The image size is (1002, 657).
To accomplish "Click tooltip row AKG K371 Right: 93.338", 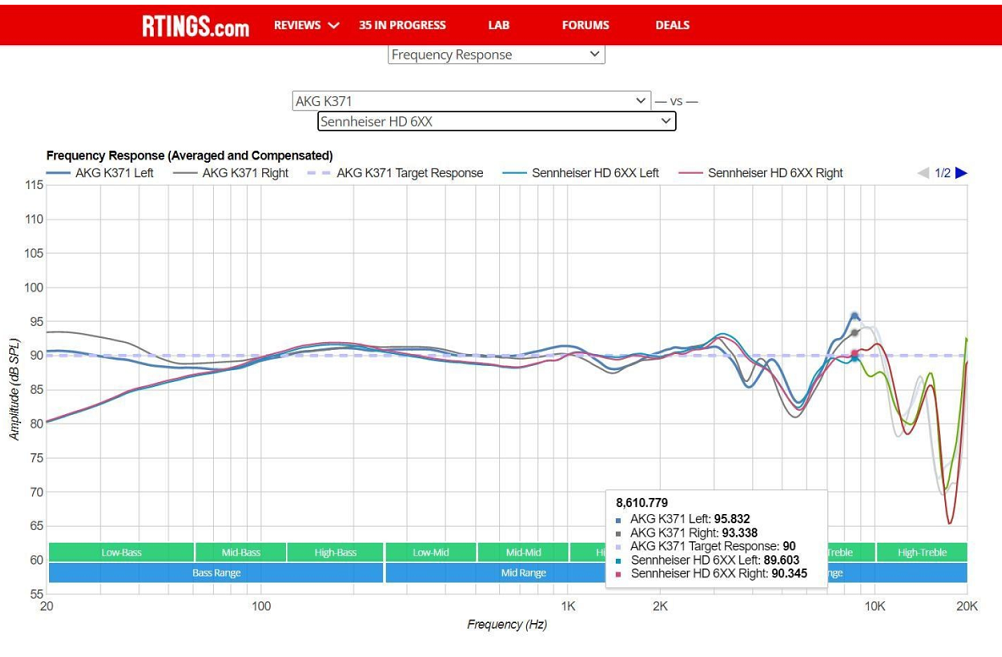I will (686, 532).
